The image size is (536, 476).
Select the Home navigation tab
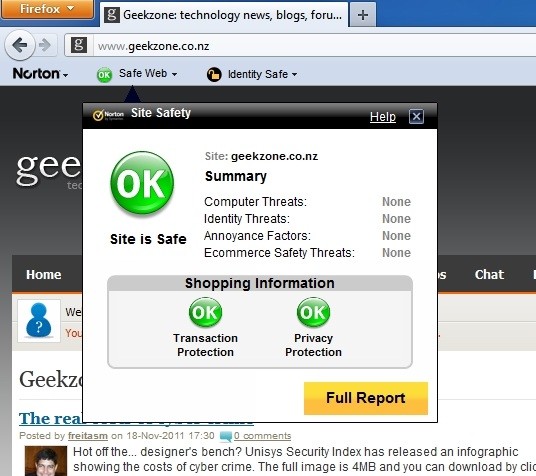coord(44,275)
